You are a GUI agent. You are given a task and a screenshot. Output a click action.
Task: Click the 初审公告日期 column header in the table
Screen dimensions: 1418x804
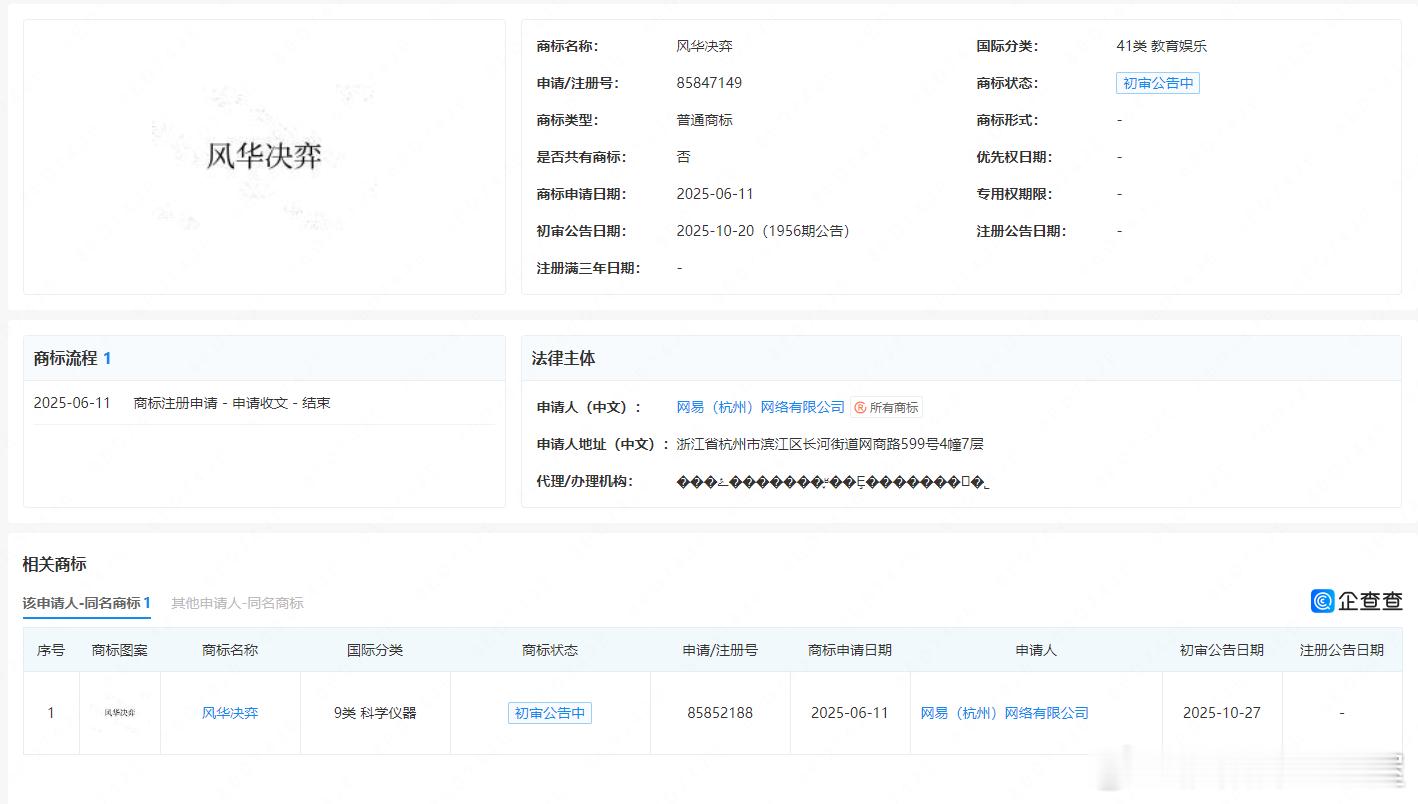point(1221,650)
